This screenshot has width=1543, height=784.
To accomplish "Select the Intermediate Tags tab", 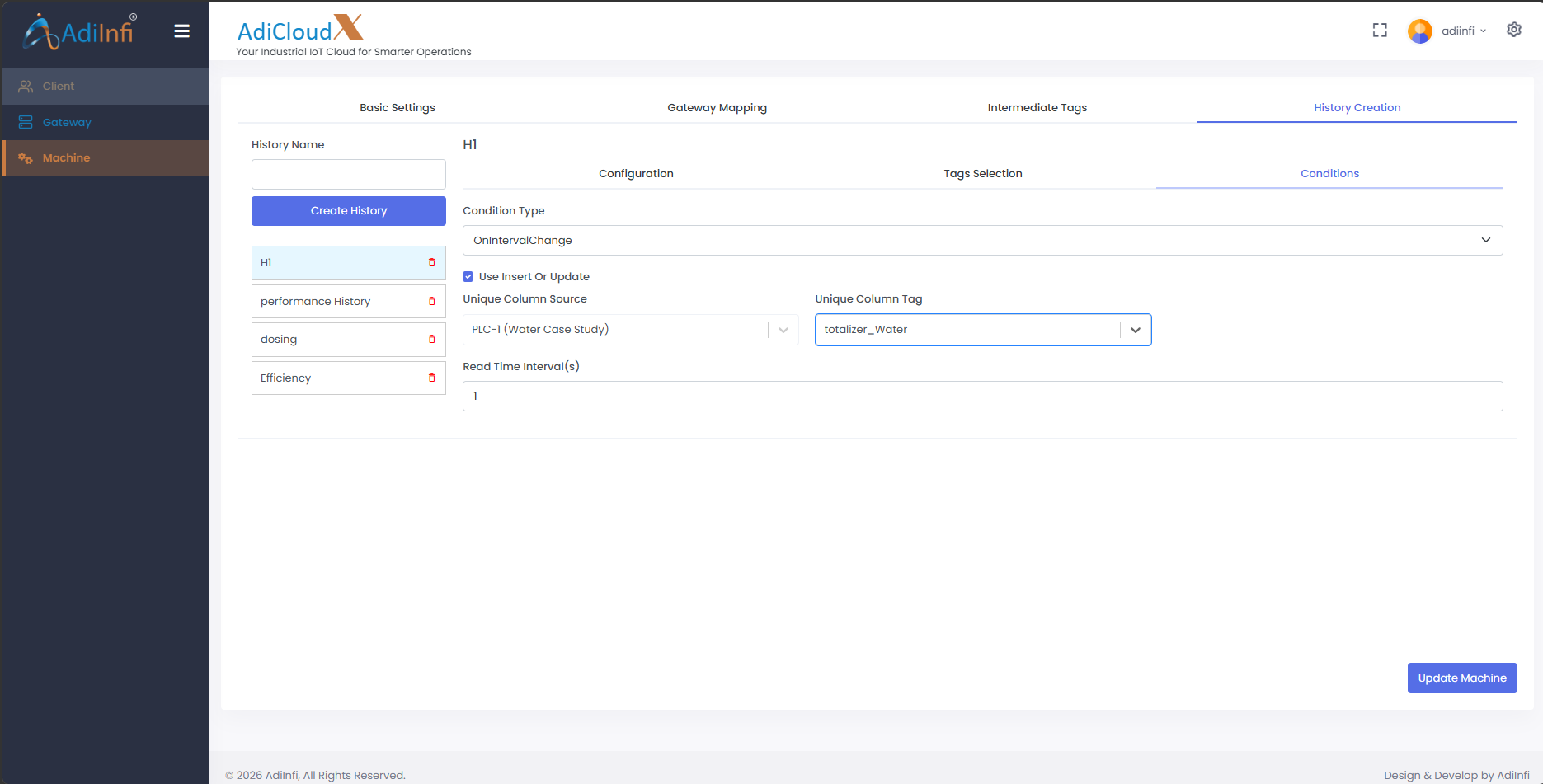I will point(1037,108).
